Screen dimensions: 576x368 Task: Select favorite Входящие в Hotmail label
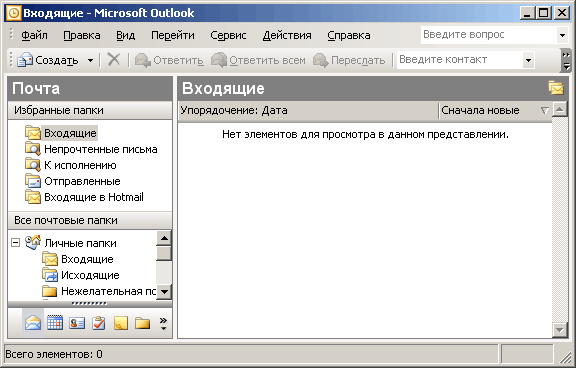(x=94, y=197)
